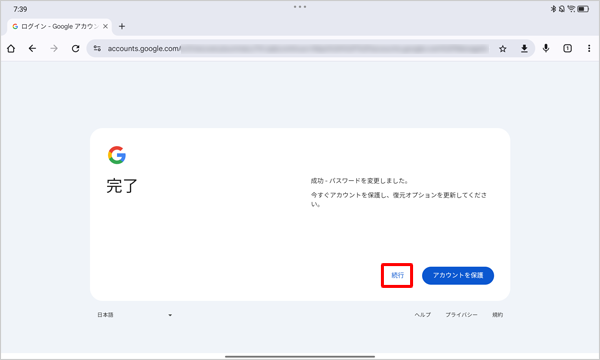Tap the three-dot multitasking handle at top
The height and width of the screenshot is (360, 600).
click(300, 7)
